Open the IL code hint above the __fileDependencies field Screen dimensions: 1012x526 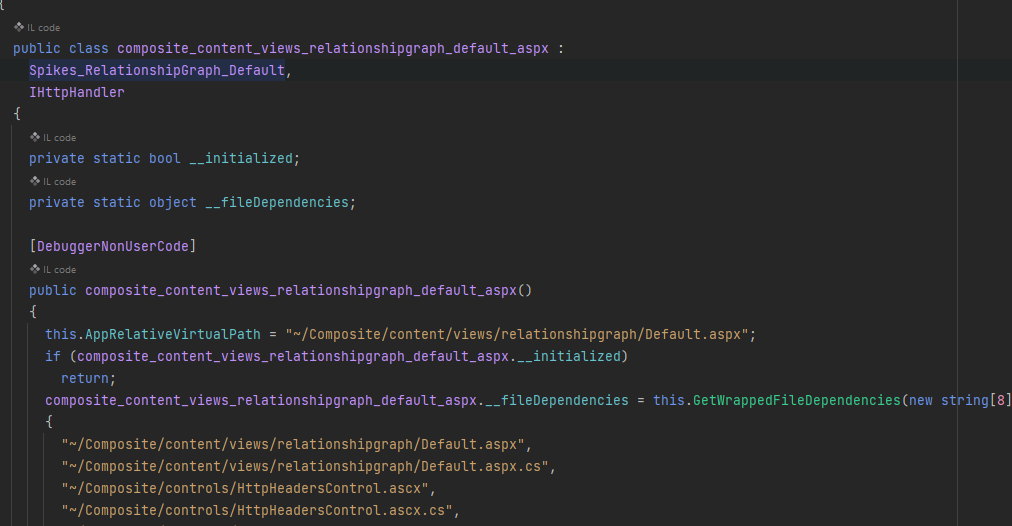point(53,181)
